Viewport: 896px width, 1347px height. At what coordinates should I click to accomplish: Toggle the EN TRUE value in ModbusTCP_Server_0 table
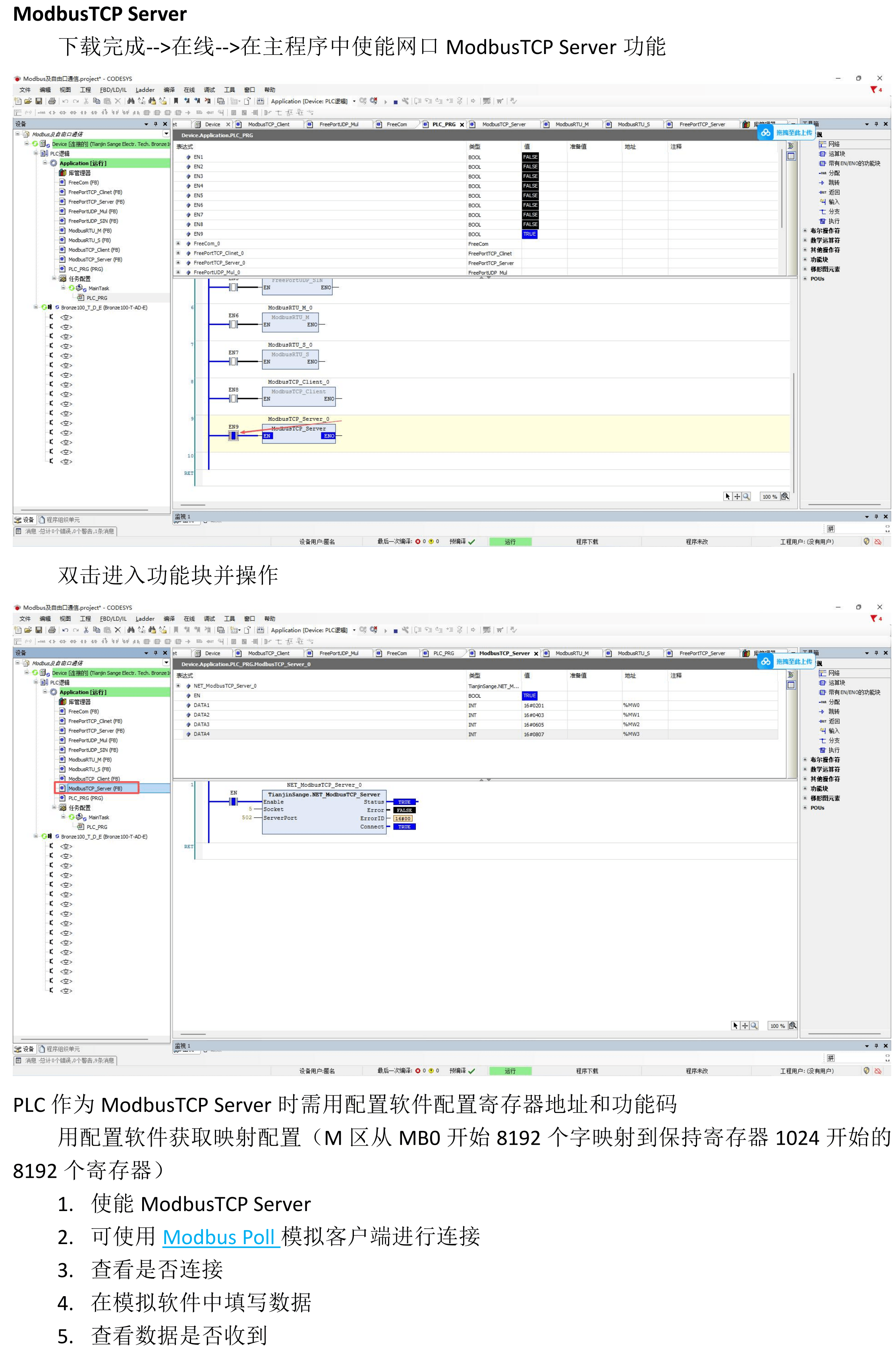(530, 696)
